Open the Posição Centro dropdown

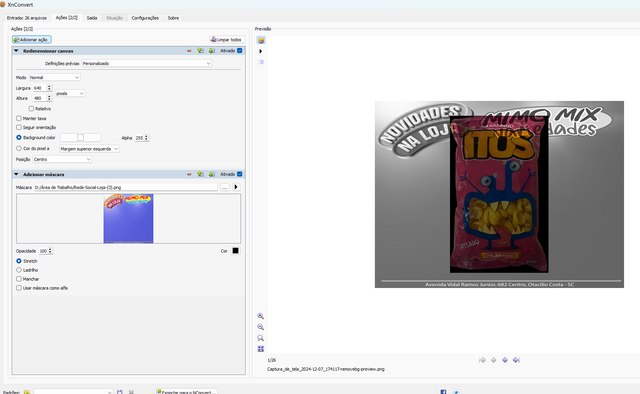[62, 159]
